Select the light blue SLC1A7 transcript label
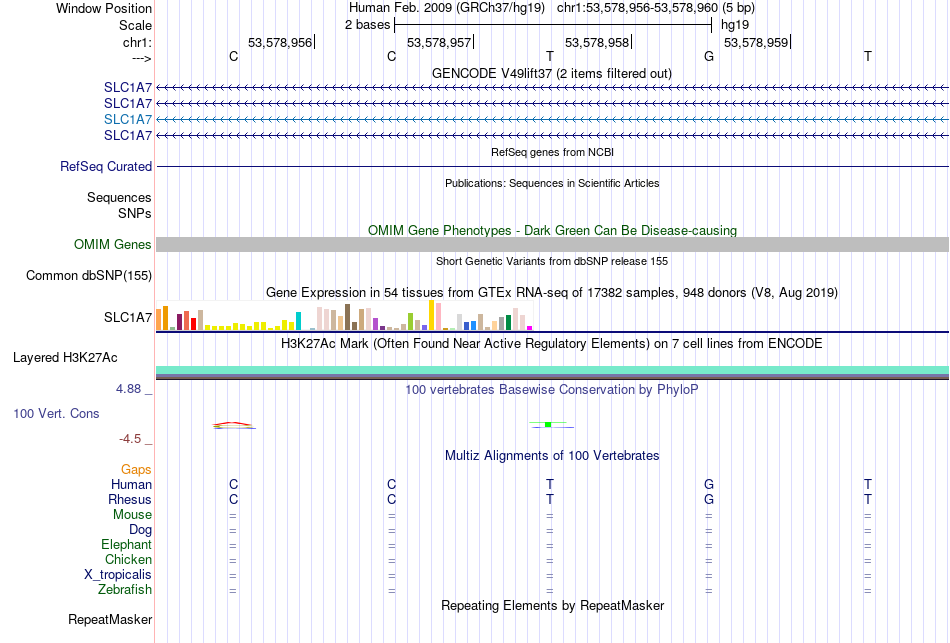 128,119
